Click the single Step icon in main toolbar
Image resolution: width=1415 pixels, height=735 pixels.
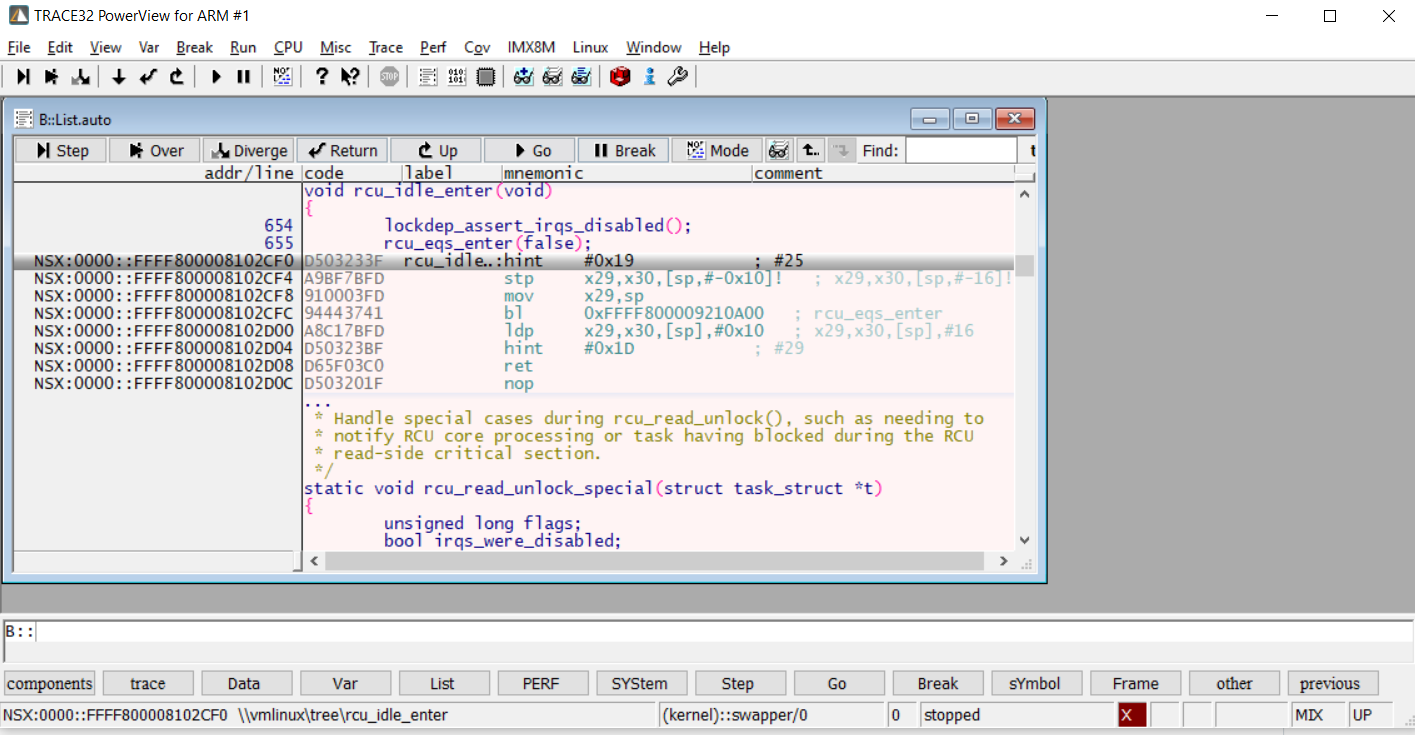[x=23, y=77]
